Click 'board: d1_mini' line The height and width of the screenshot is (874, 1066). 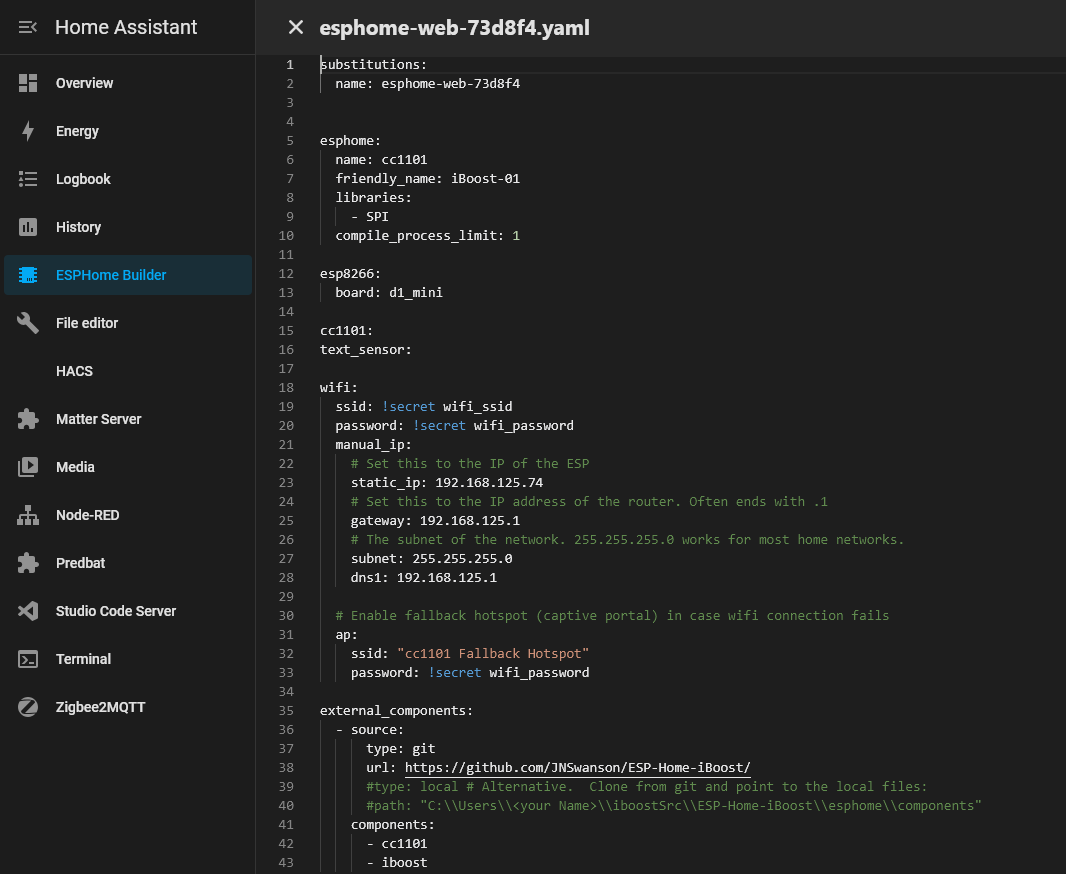389,293
